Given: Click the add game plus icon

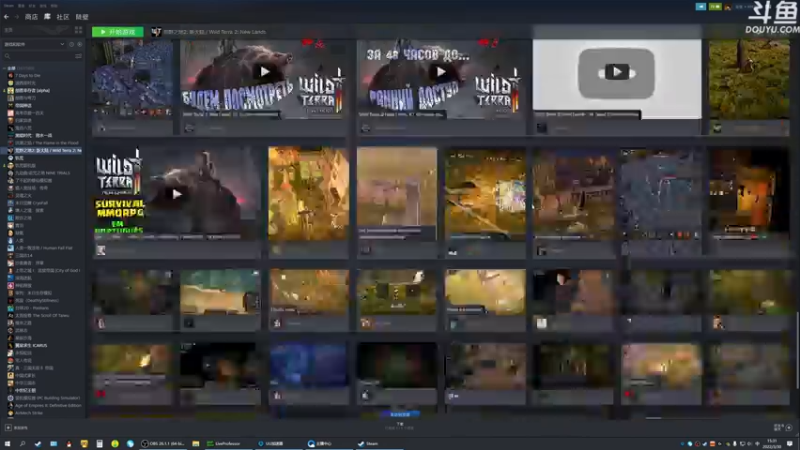Looking at the screenshot, I should click(8, 428).
